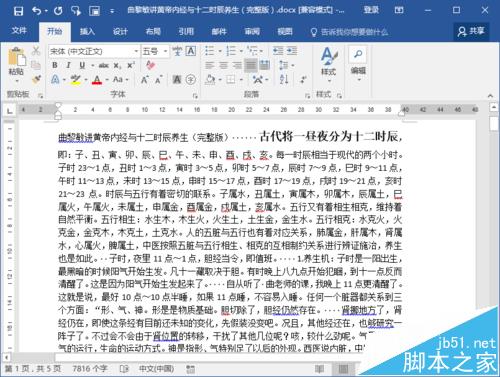Clear all formatting with eraser icon
500x377 pixels.
(x=150, y=65)
